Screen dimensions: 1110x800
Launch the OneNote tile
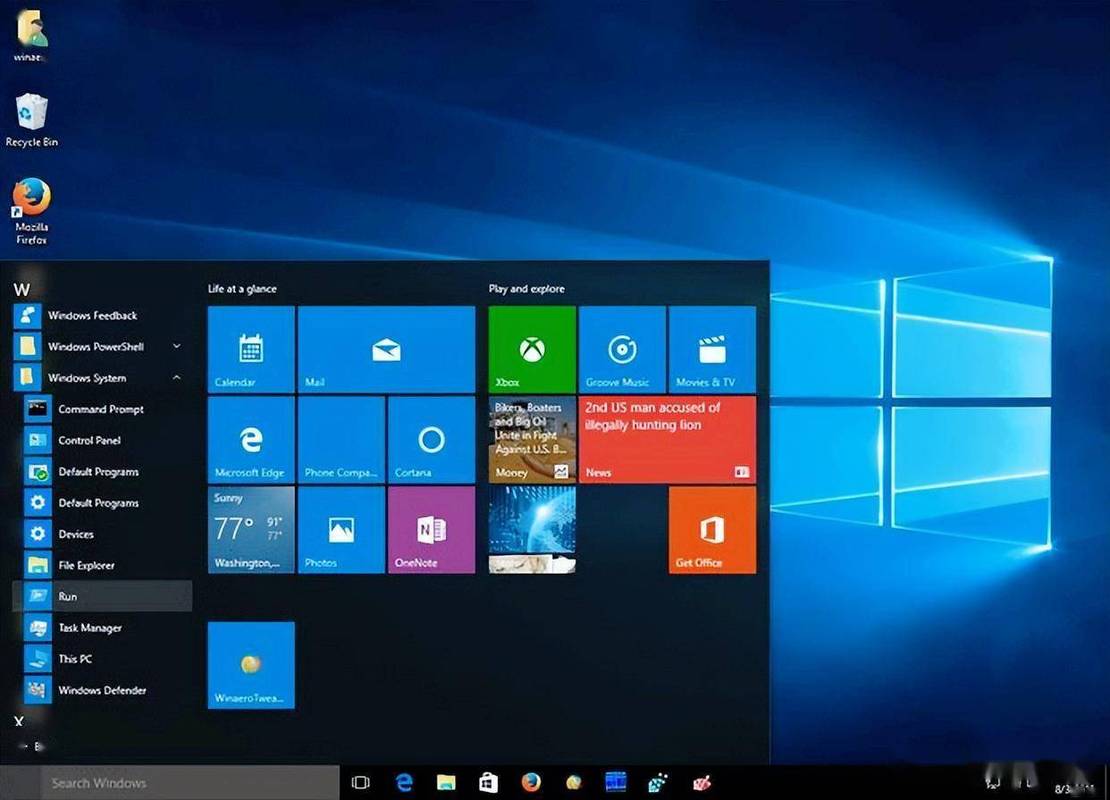pos(430,528)
